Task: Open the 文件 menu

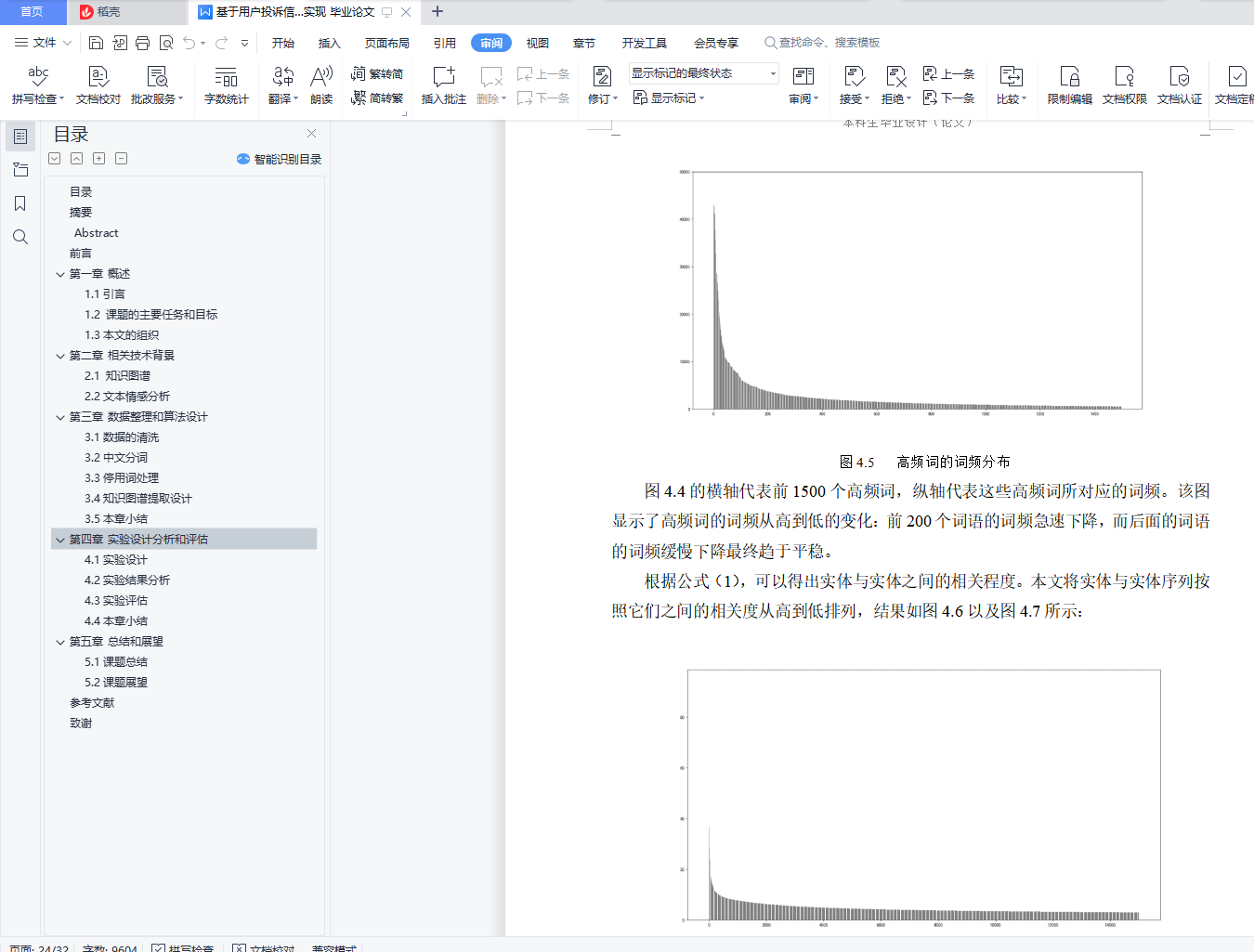Action: [x=44, y=43]
